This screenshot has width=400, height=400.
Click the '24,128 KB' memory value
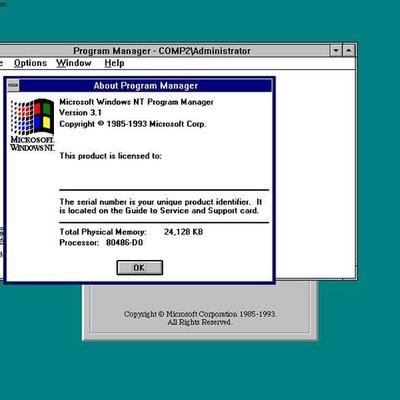coord(183,232)
